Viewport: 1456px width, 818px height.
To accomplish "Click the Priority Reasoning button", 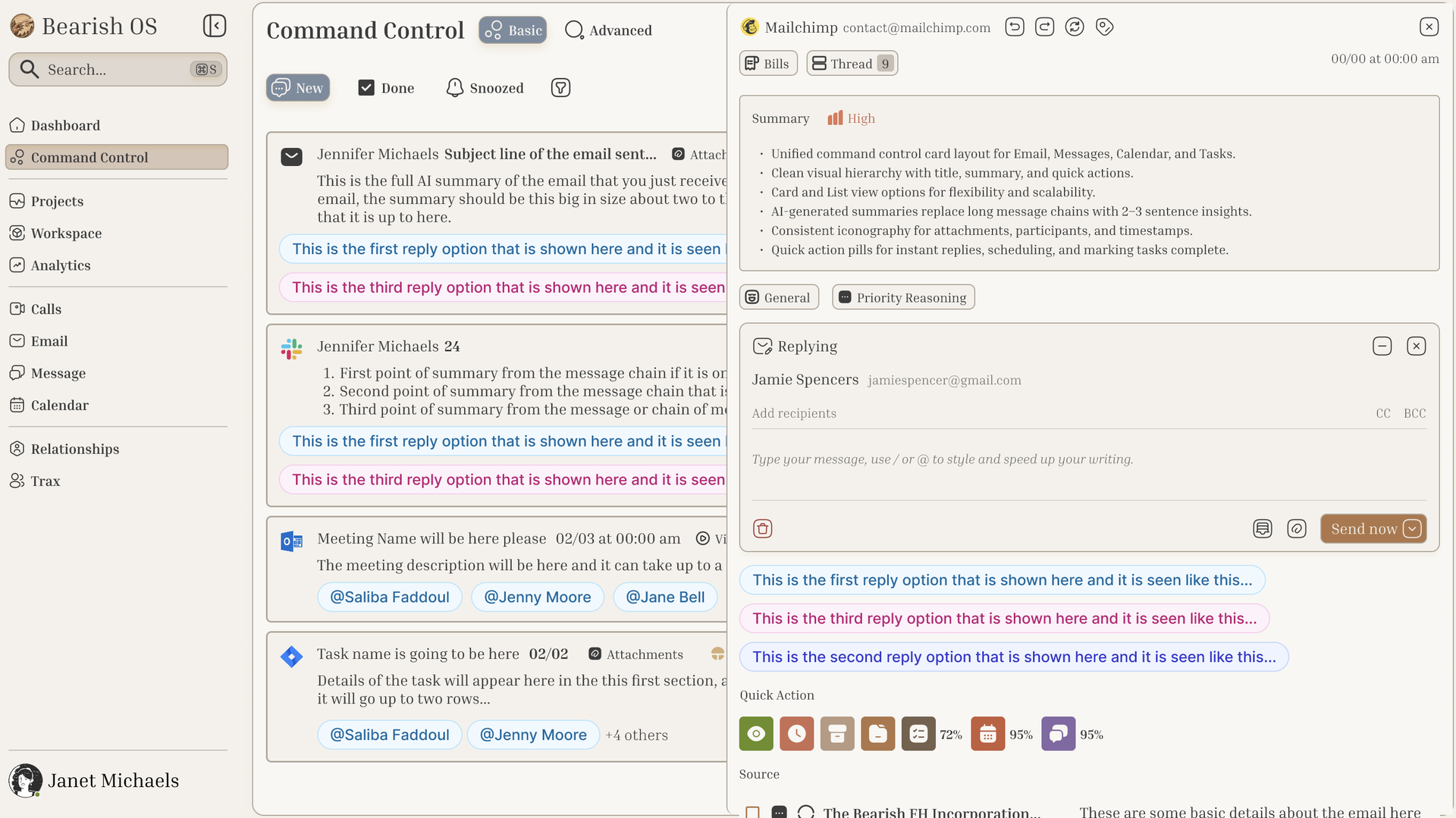I will pos(902,297).
